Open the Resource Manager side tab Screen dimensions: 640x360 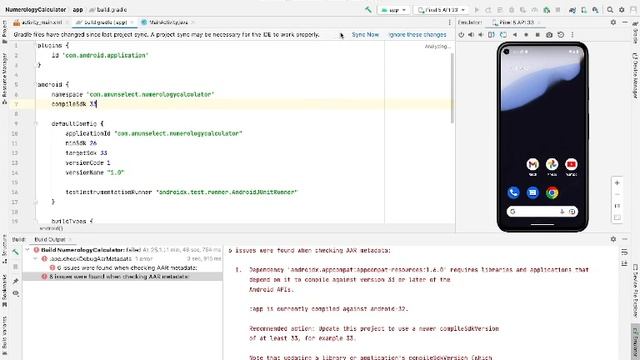(4, 78)
